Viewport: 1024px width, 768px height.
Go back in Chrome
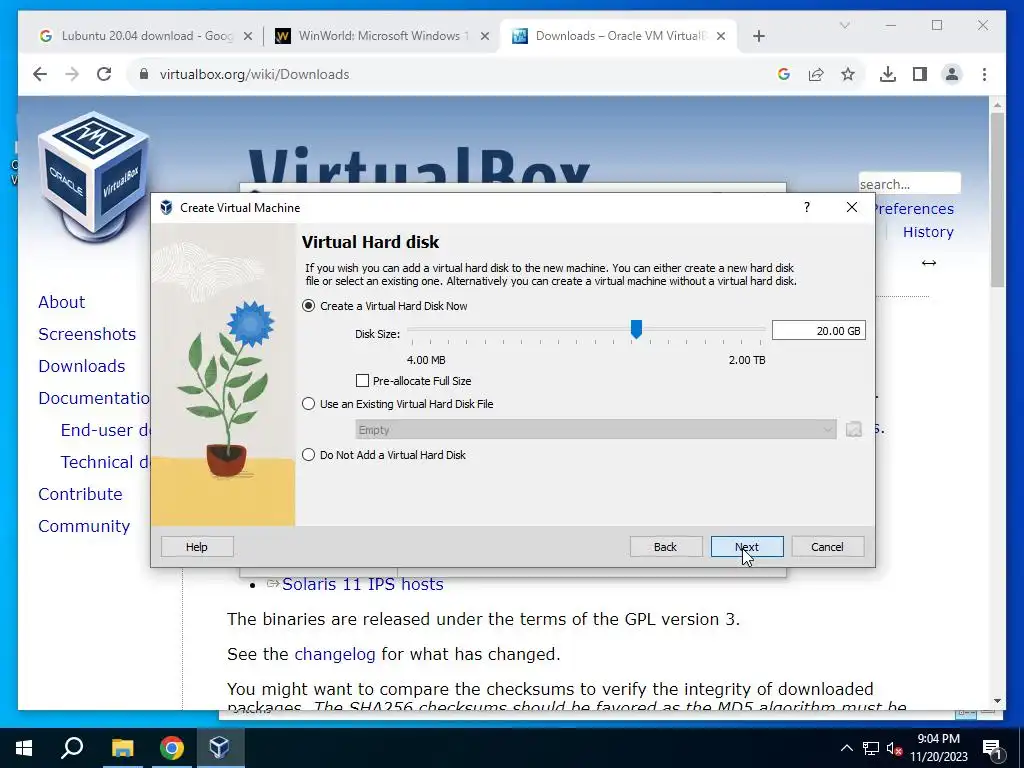pyautogui.click(x=40, y=74)
